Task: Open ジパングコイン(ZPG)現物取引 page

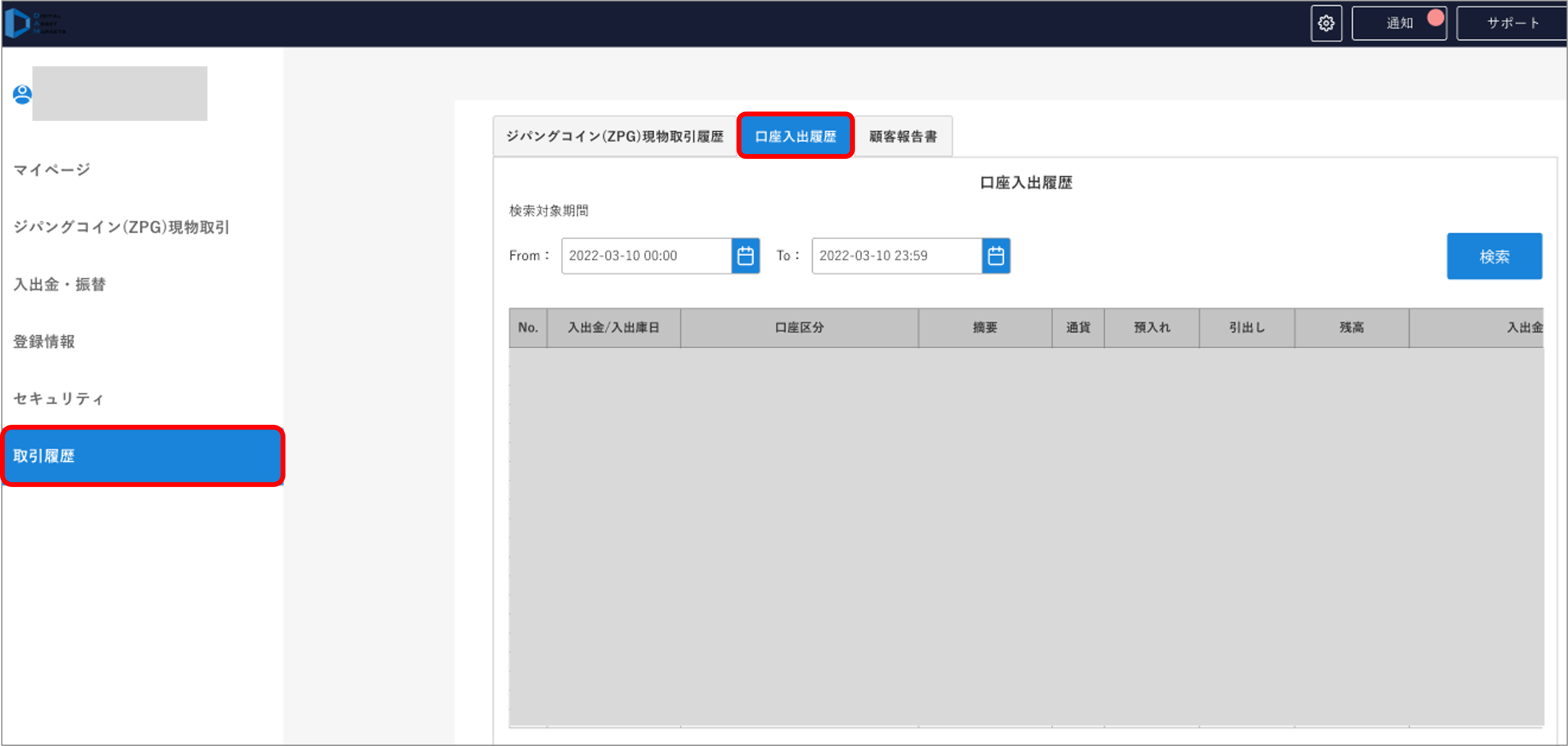Action: tap(120, 227)
